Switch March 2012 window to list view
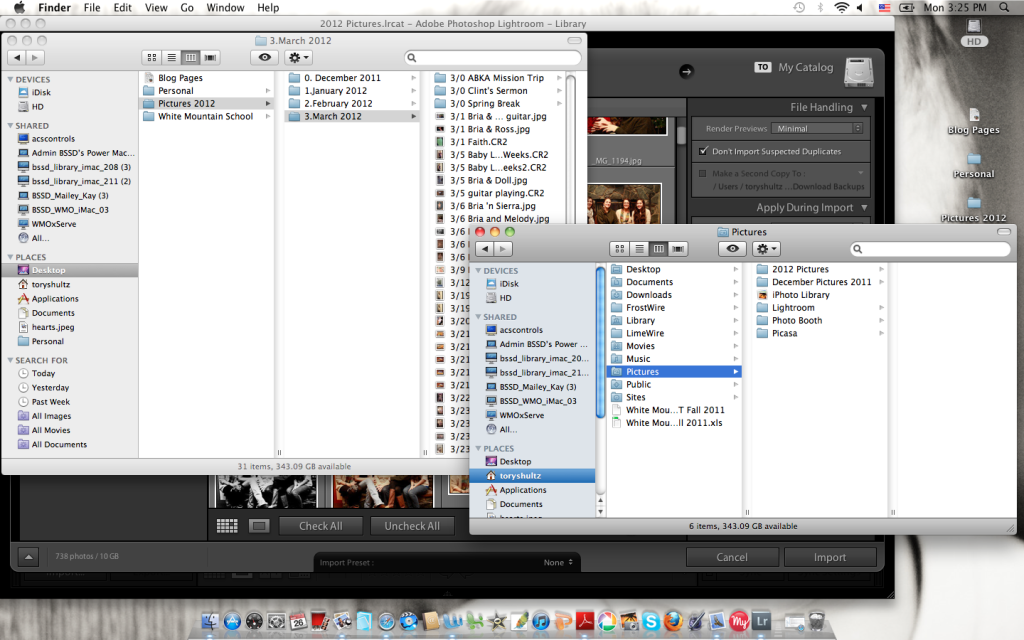 [171, 57]
